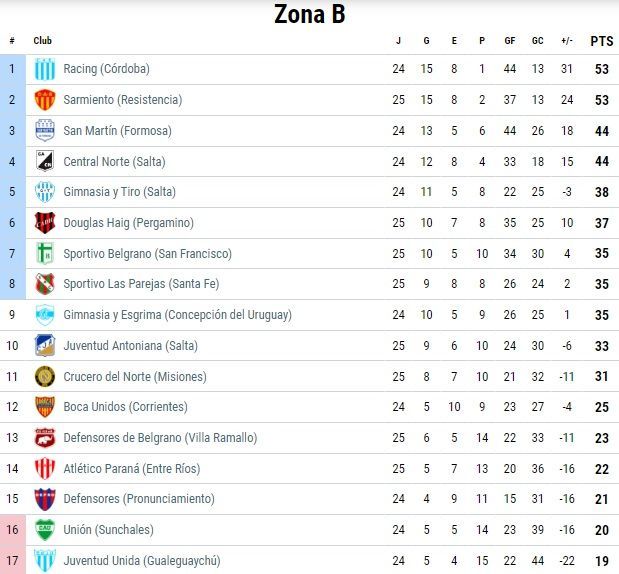Click the Douglas Haig club crest
The image size is (619, 574).
coord(45,223)
